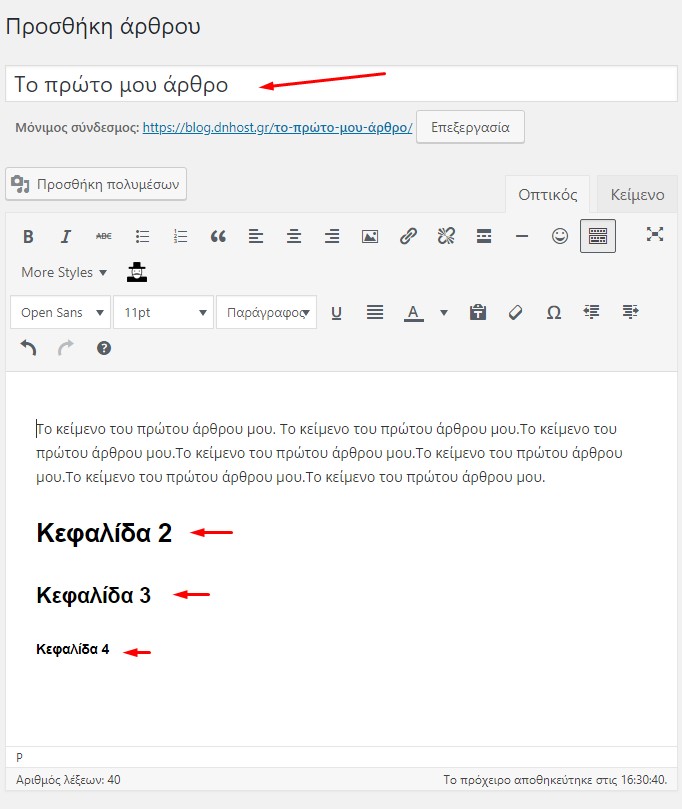The image size is (682, 809).
Task: Apply italic formatting to text
Action: tap(66, 237)
